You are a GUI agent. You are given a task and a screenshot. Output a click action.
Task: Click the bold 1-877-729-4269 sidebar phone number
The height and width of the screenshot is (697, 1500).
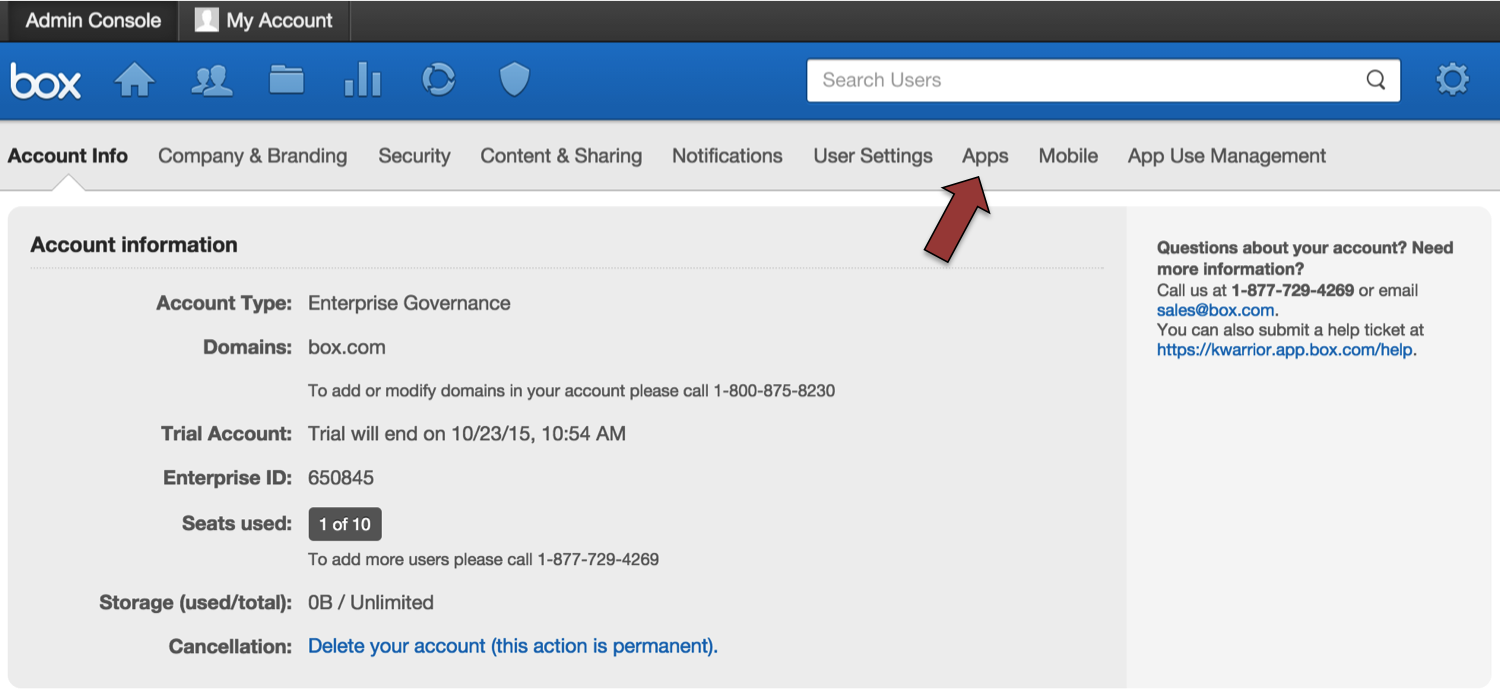click(1293, 290)
